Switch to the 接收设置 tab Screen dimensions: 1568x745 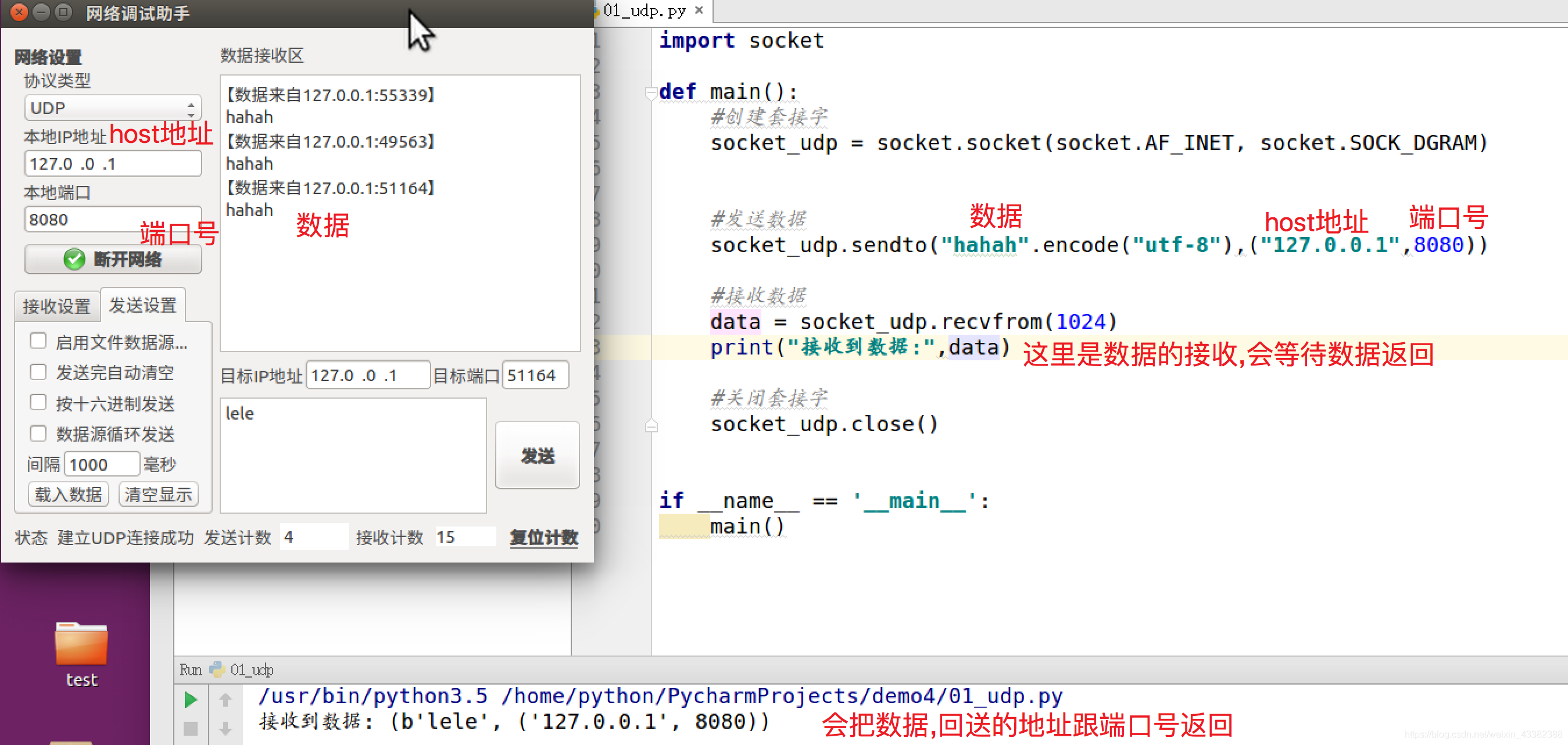pos(56,306)
